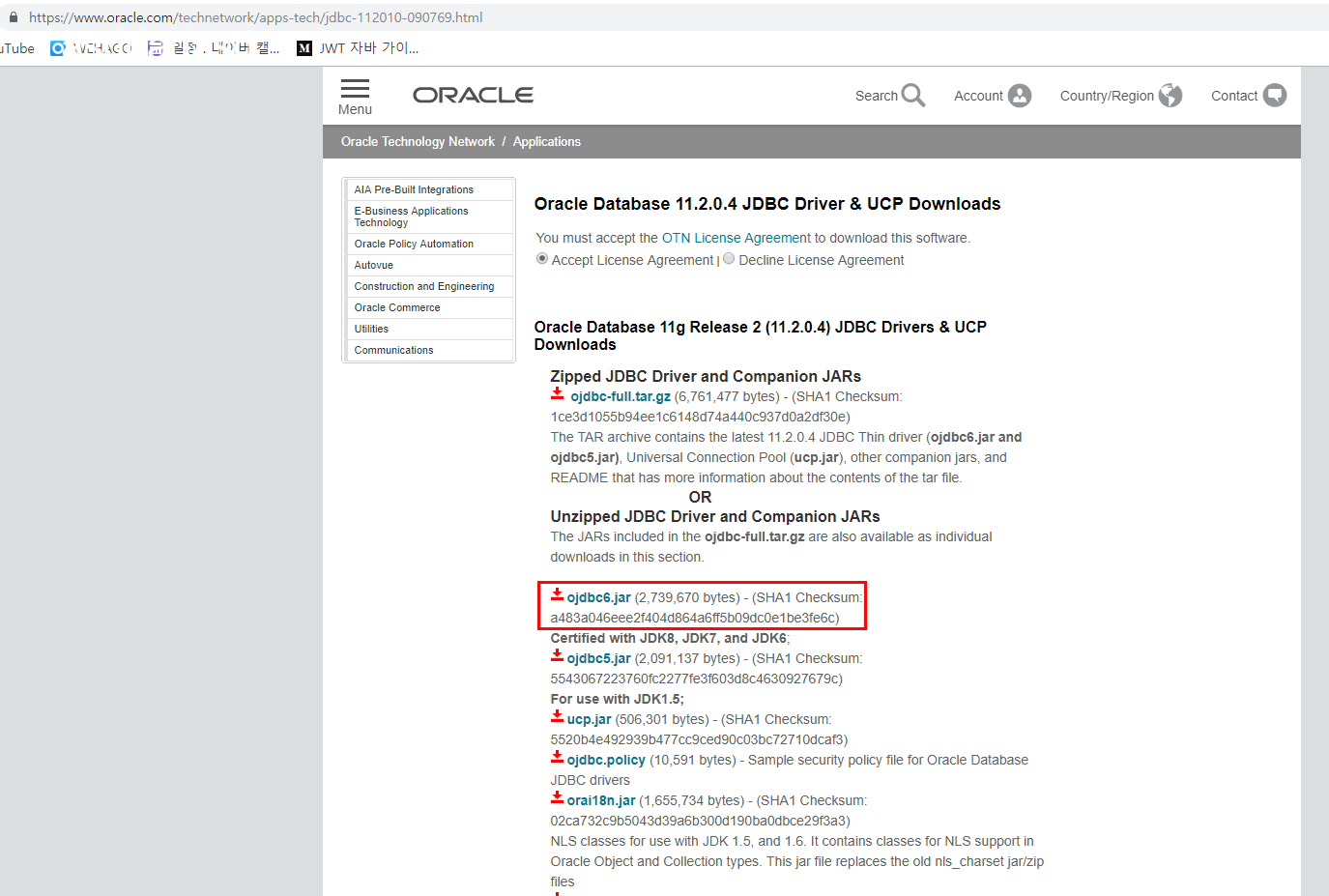Screen dimensions: 1329x896
Task: Open Oracle Policy Automation sidebar item
Action: click(x=429, y=245)
